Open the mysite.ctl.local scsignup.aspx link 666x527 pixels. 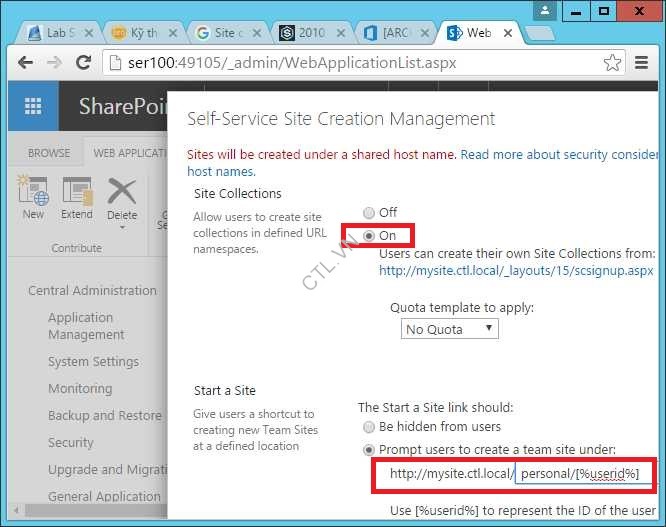(516, 270)
